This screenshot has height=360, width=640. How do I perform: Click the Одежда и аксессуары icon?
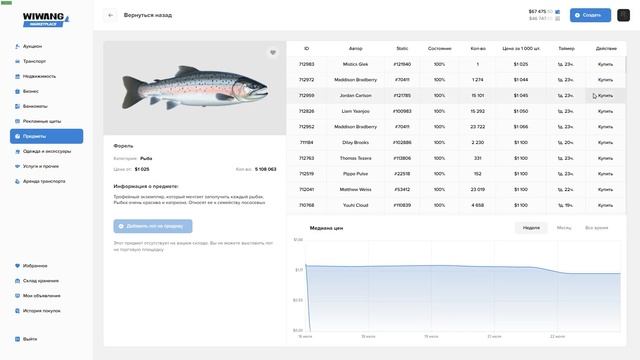pos(17,151)
